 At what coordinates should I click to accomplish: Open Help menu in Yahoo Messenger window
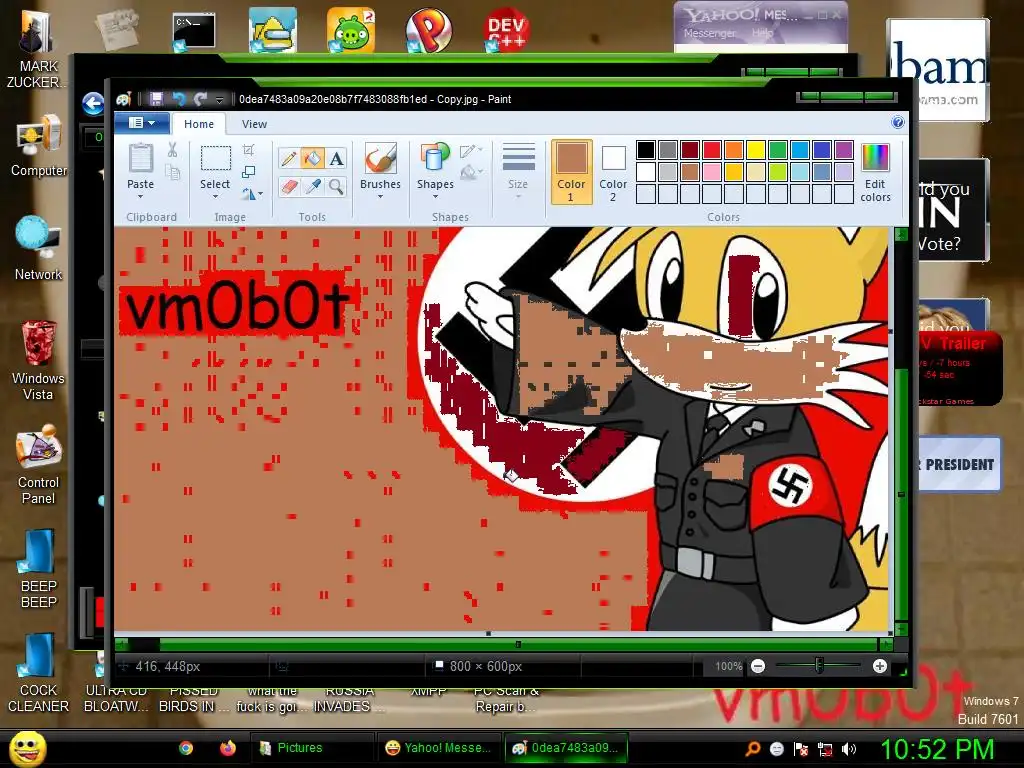point(762,33)
